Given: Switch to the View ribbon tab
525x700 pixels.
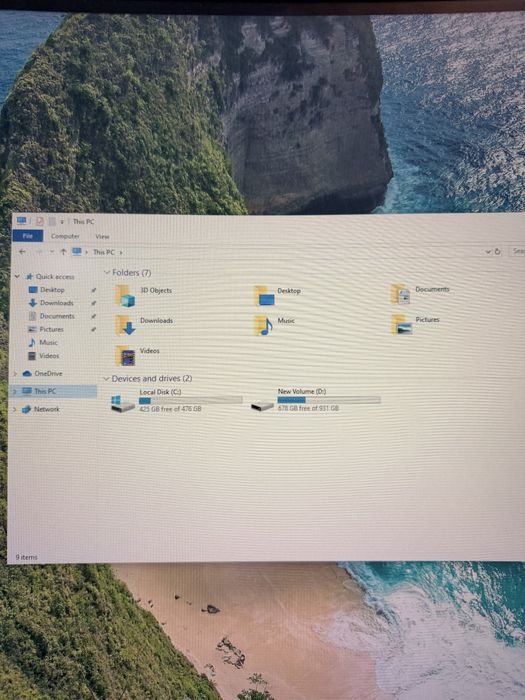Looking at the screenshot, I should (102, 237).
